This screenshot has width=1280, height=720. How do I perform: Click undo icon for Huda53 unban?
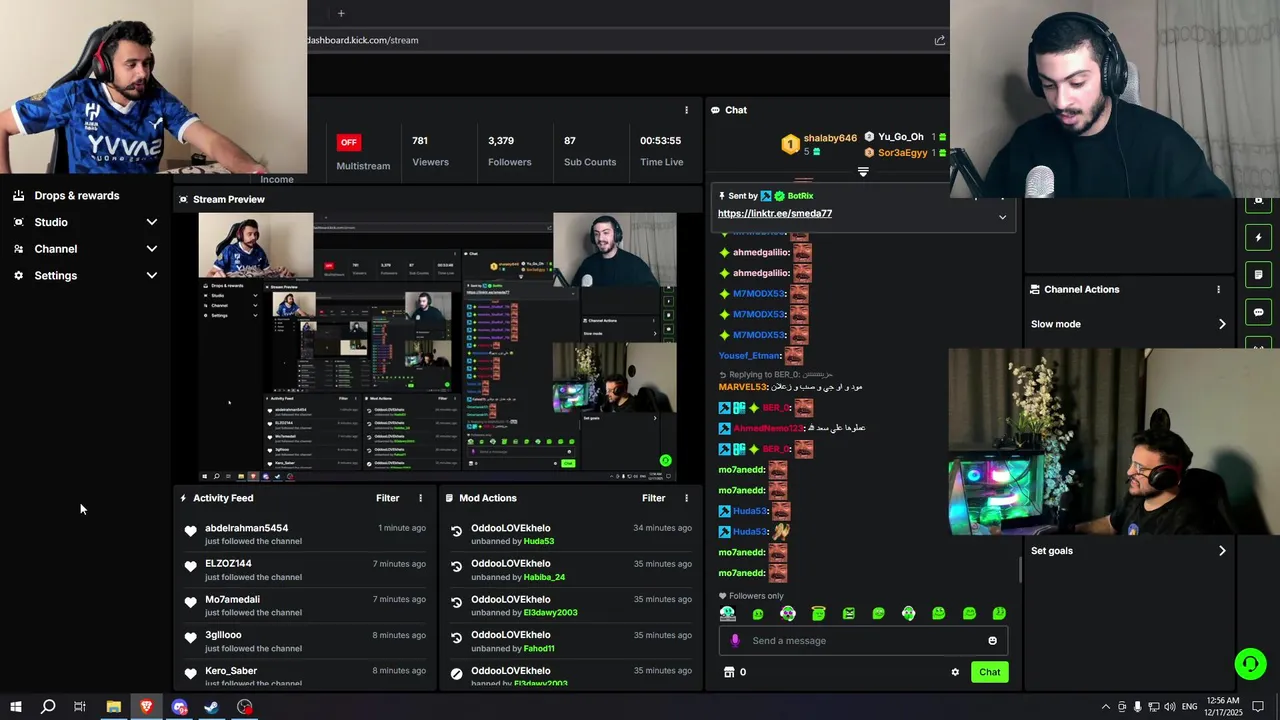coord(457,532)
